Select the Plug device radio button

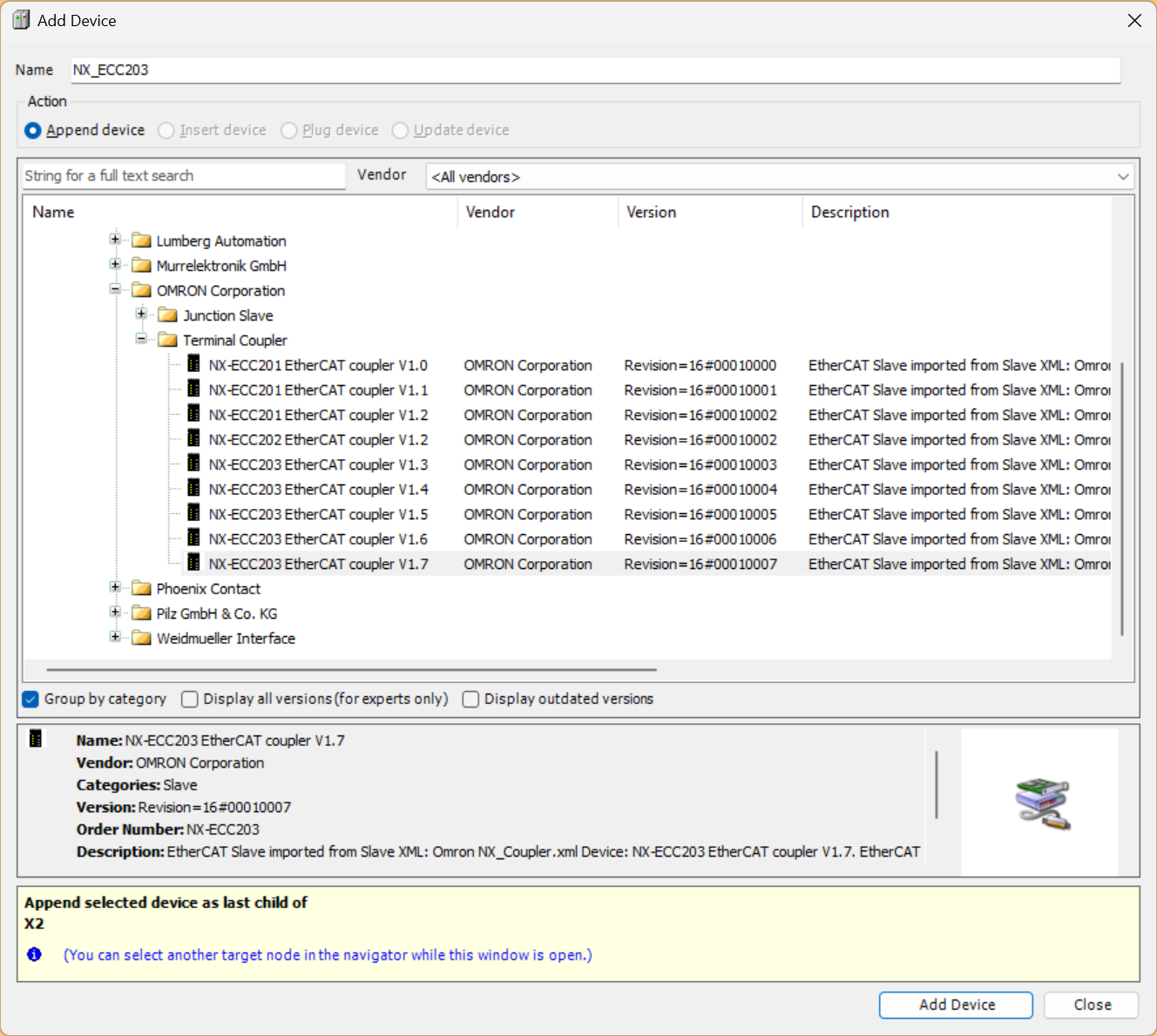point(289,130)
